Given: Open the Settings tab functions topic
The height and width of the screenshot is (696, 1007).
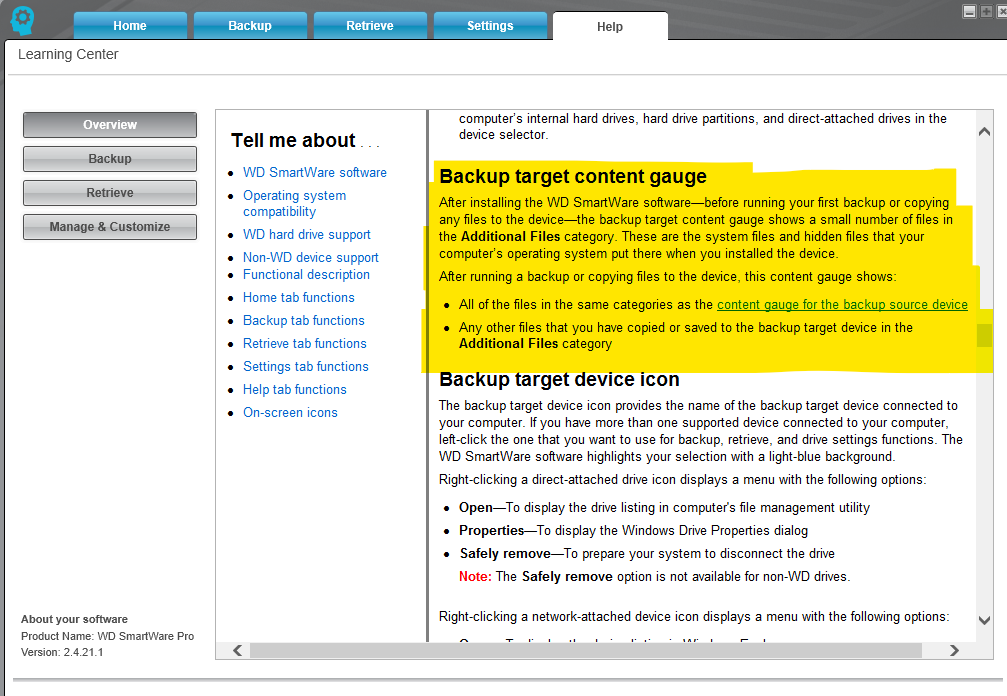Looking at the screenshot, I should coord(306,367).
